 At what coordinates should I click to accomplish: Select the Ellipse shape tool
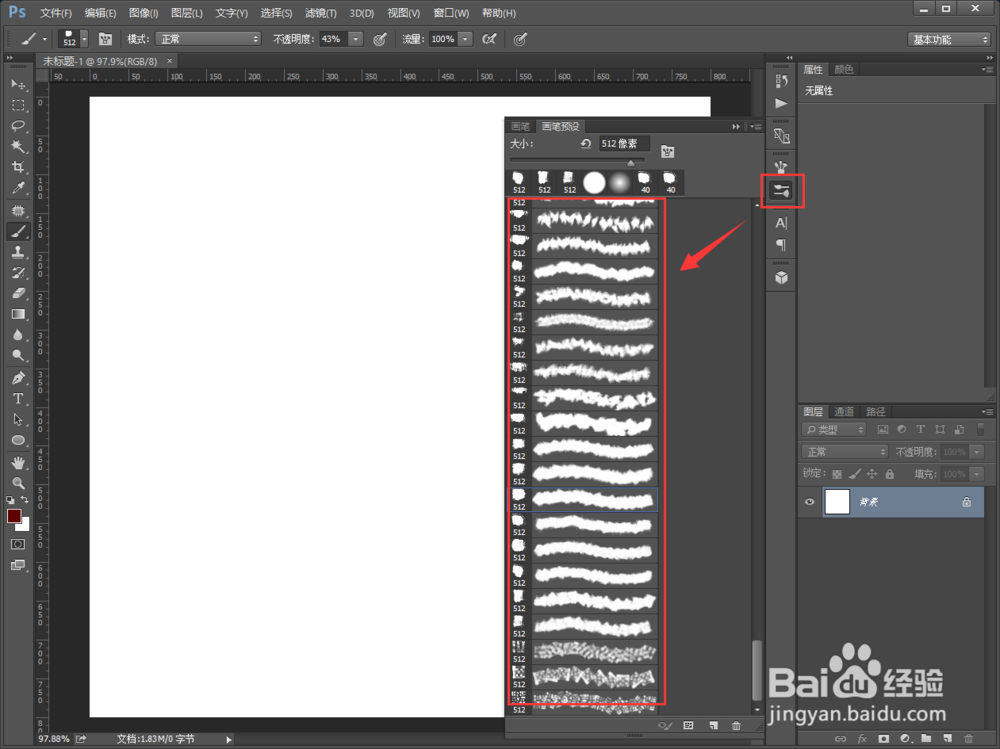18,440
